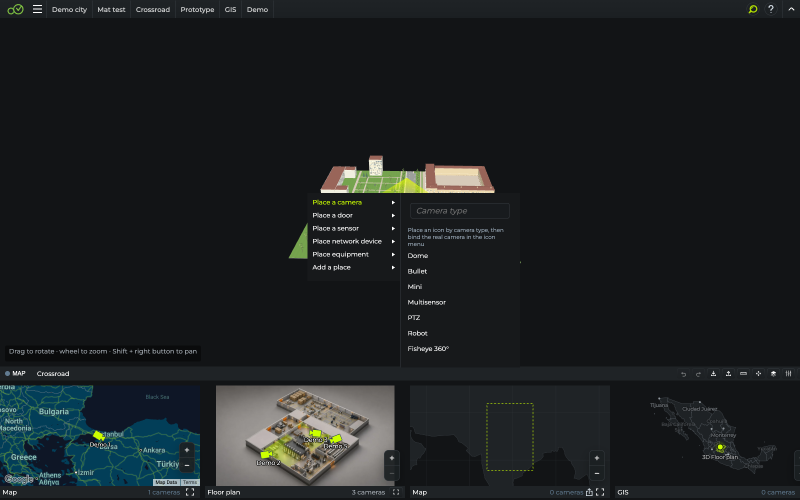
Task: Expand Floor plan card to fullscreen
Action: coord(396,492)
